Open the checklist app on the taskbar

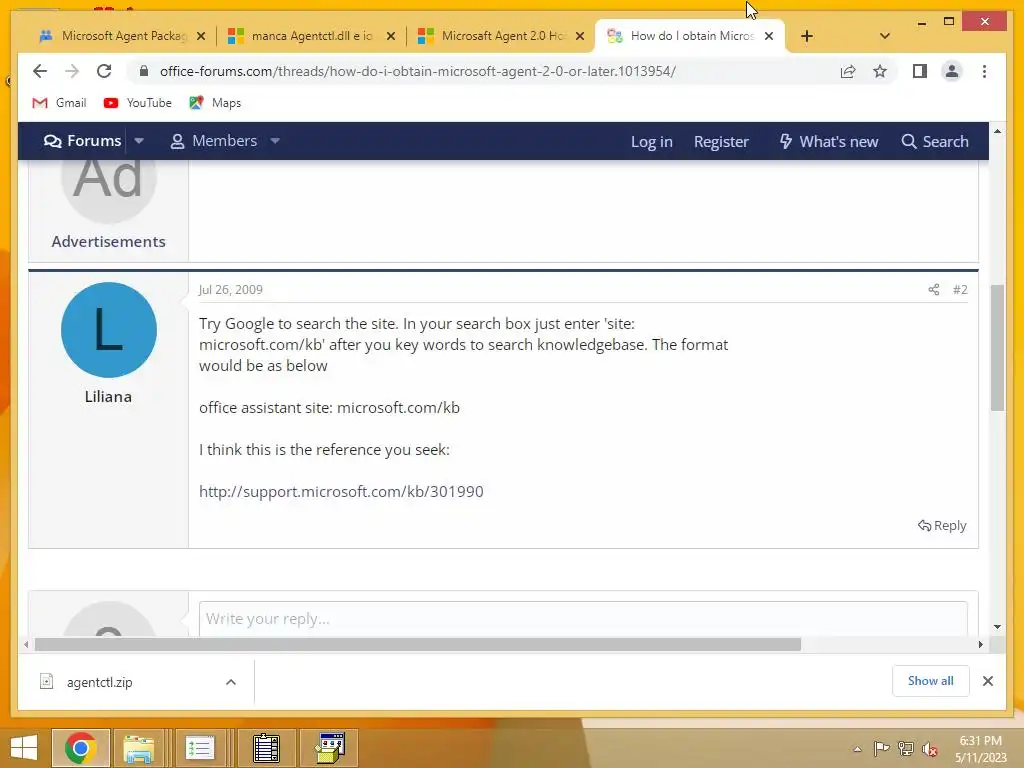click(x=199, y=748)
